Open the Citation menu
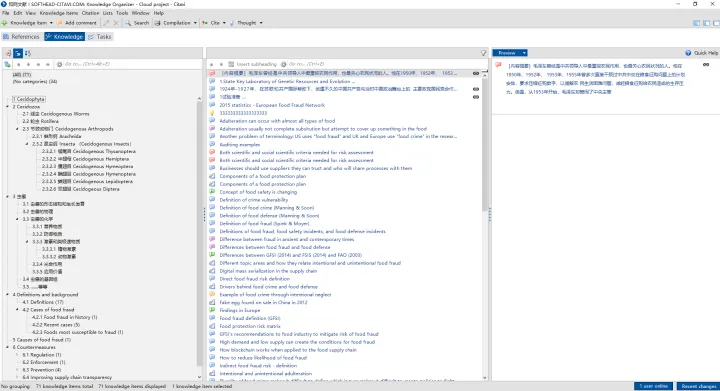The height and width of the screenshot is (391, 720). (90, 13)
